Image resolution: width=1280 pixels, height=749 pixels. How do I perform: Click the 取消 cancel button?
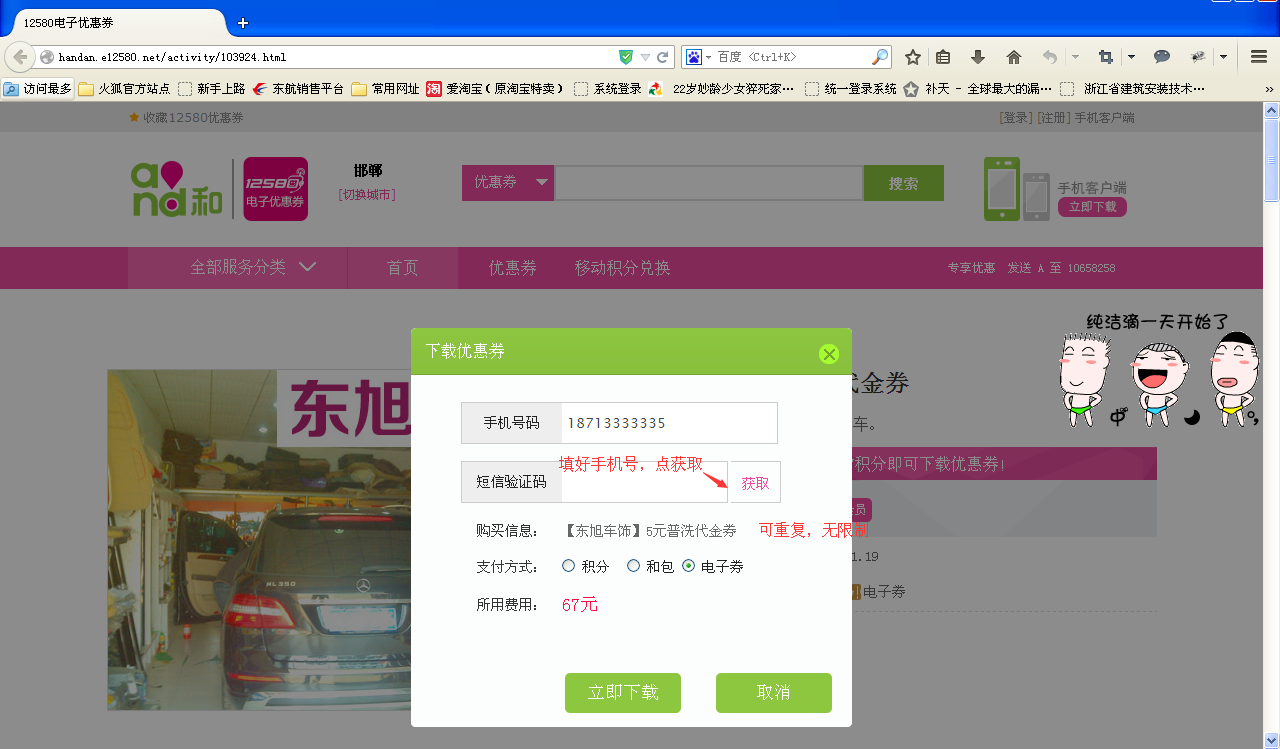pos(774,693)
